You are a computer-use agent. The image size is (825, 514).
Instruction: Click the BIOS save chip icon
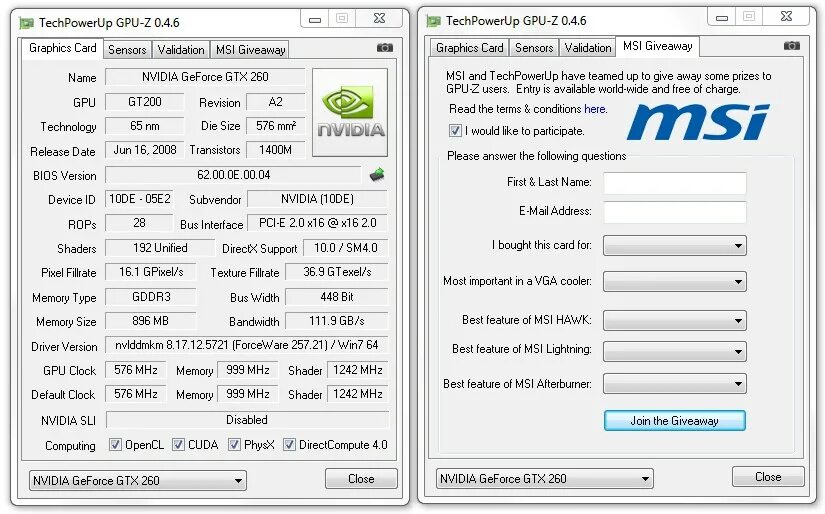(x=377, y=174)
